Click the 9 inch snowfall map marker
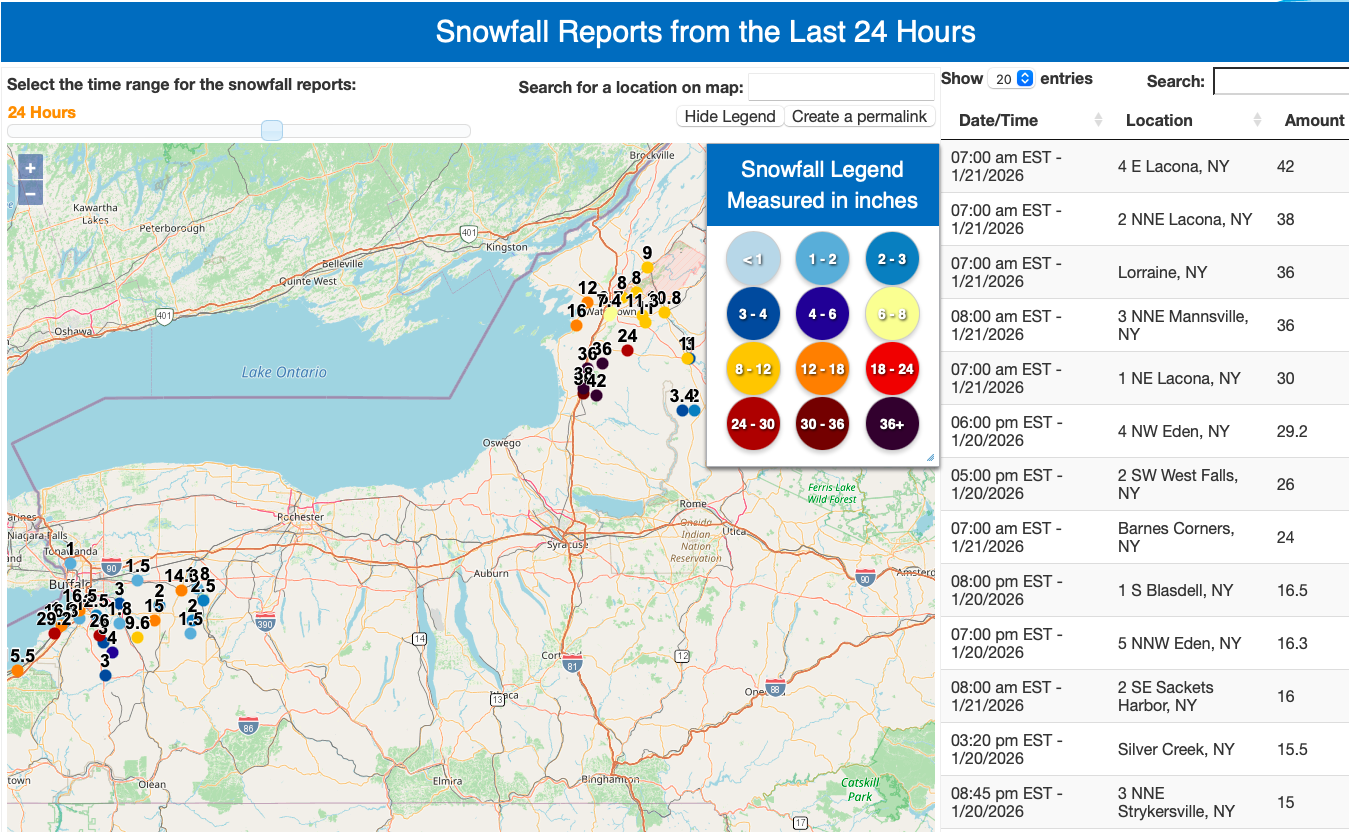Viewport: 1349px width, 832px height. (648, 267)
